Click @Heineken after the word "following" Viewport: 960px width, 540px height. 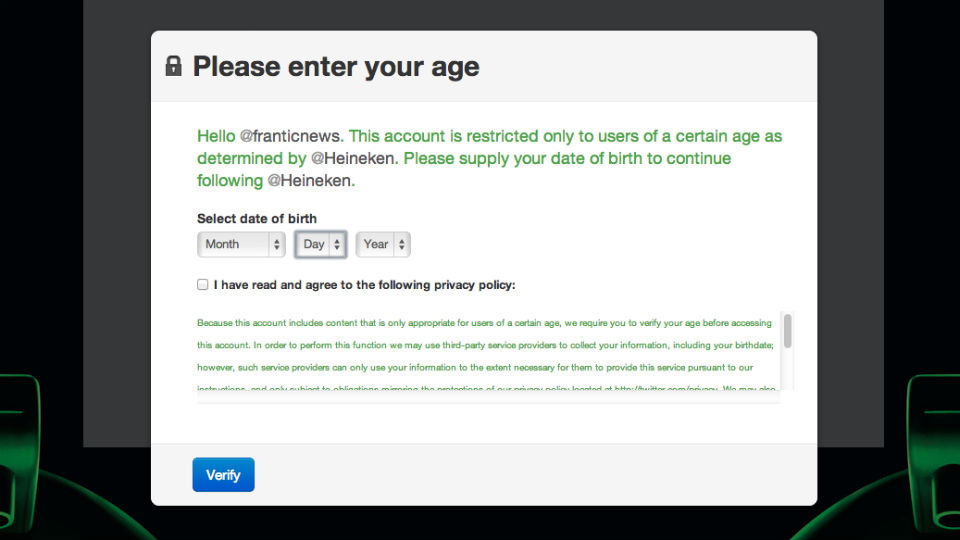coord(310,181)
